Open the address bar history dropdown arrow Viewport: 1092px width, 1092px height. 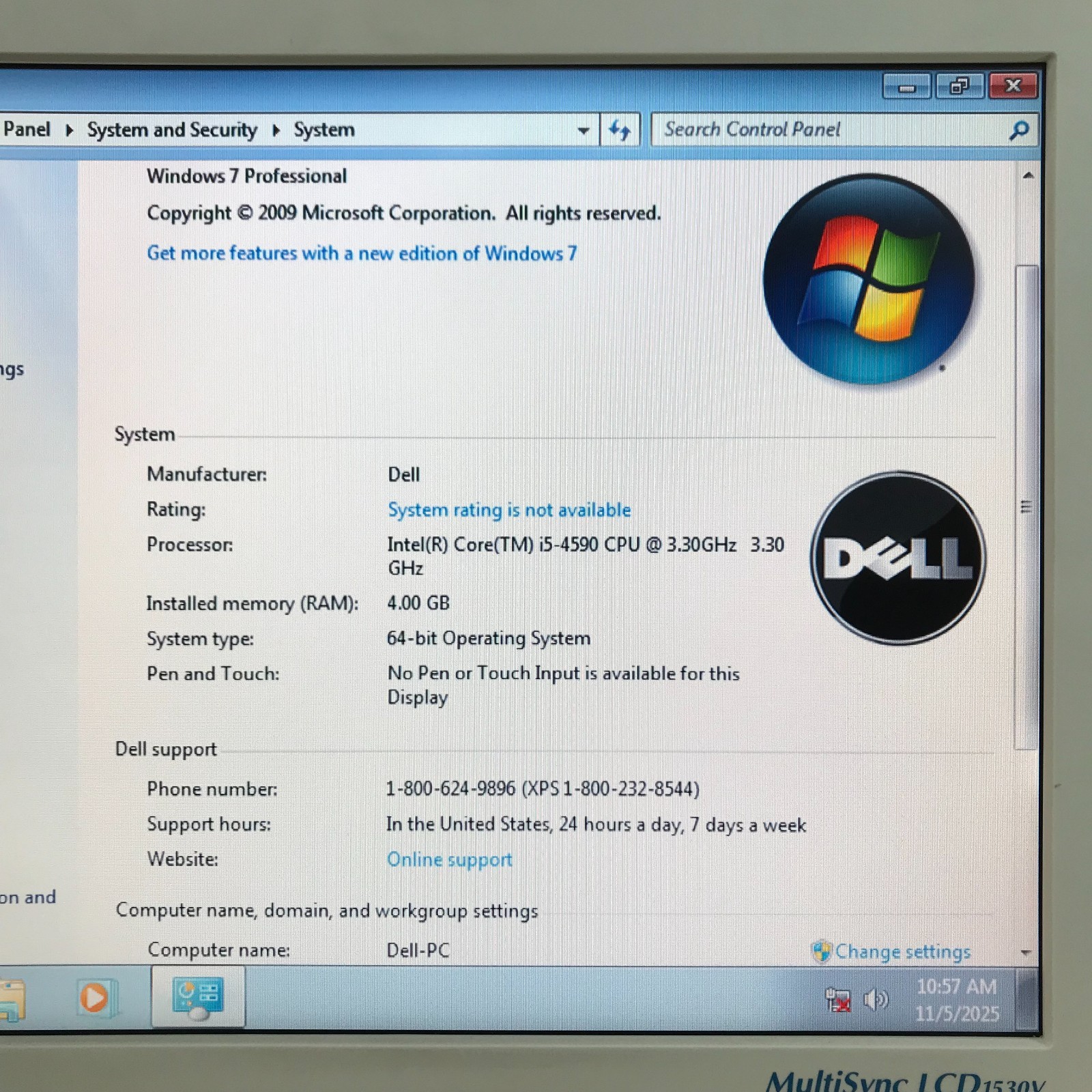point(584,130)
